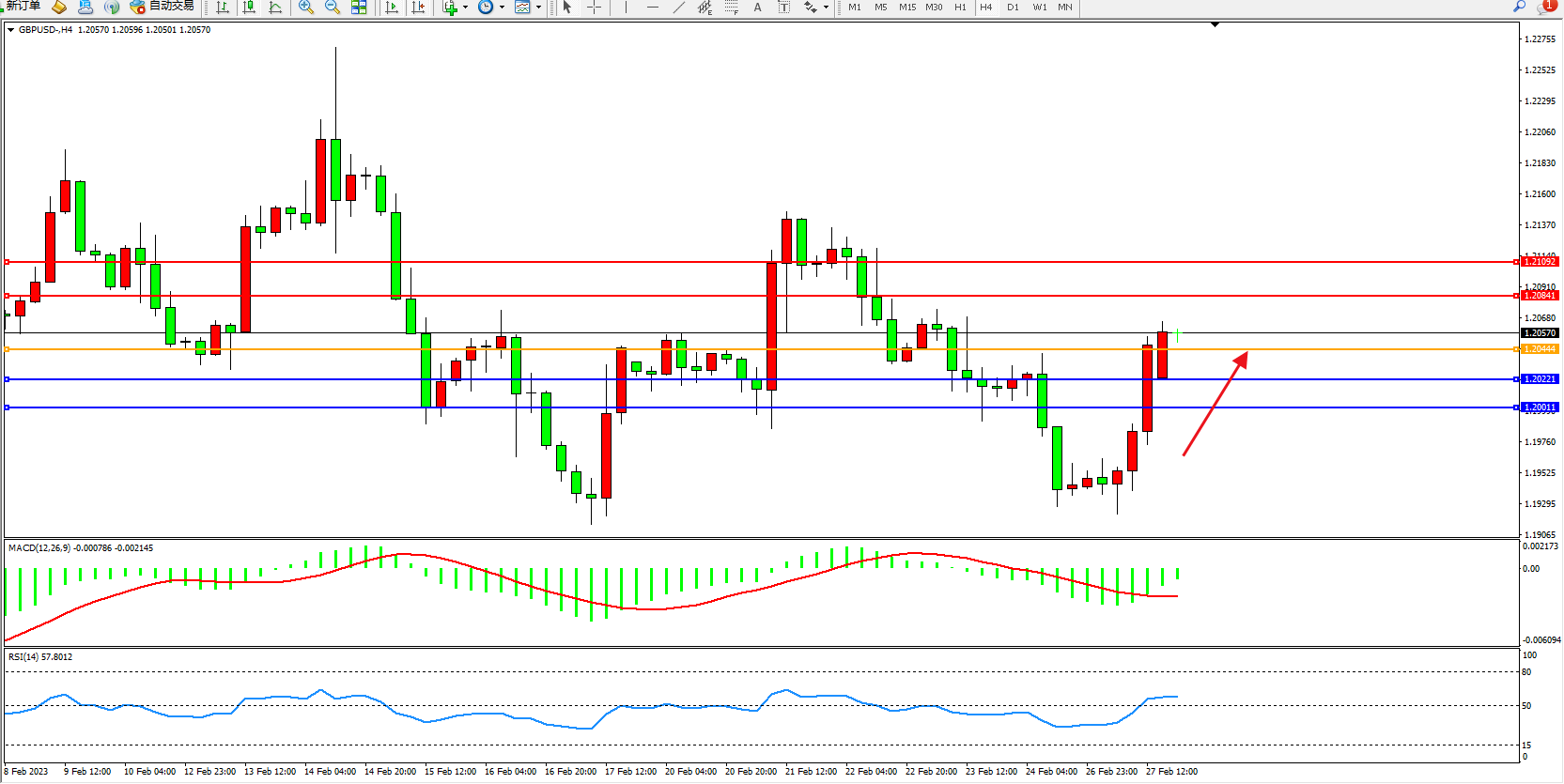Select the D1 timeframe

[1013, 8]
